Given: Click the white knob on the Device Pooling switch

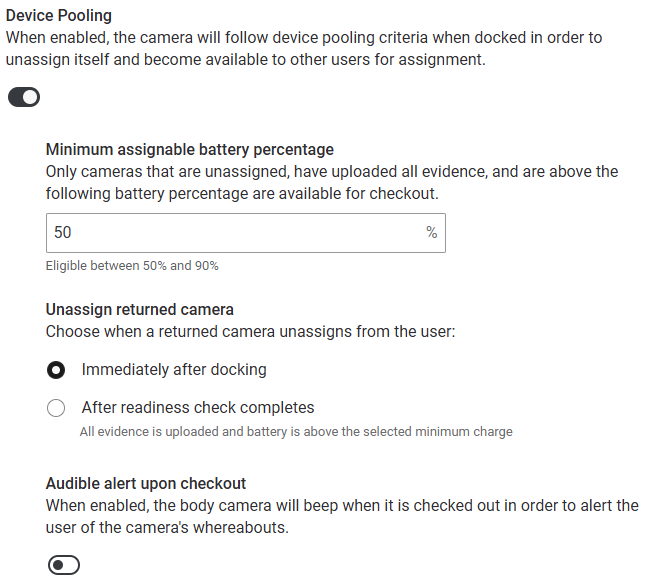Looking at the screenshot, I should (30, 97).
